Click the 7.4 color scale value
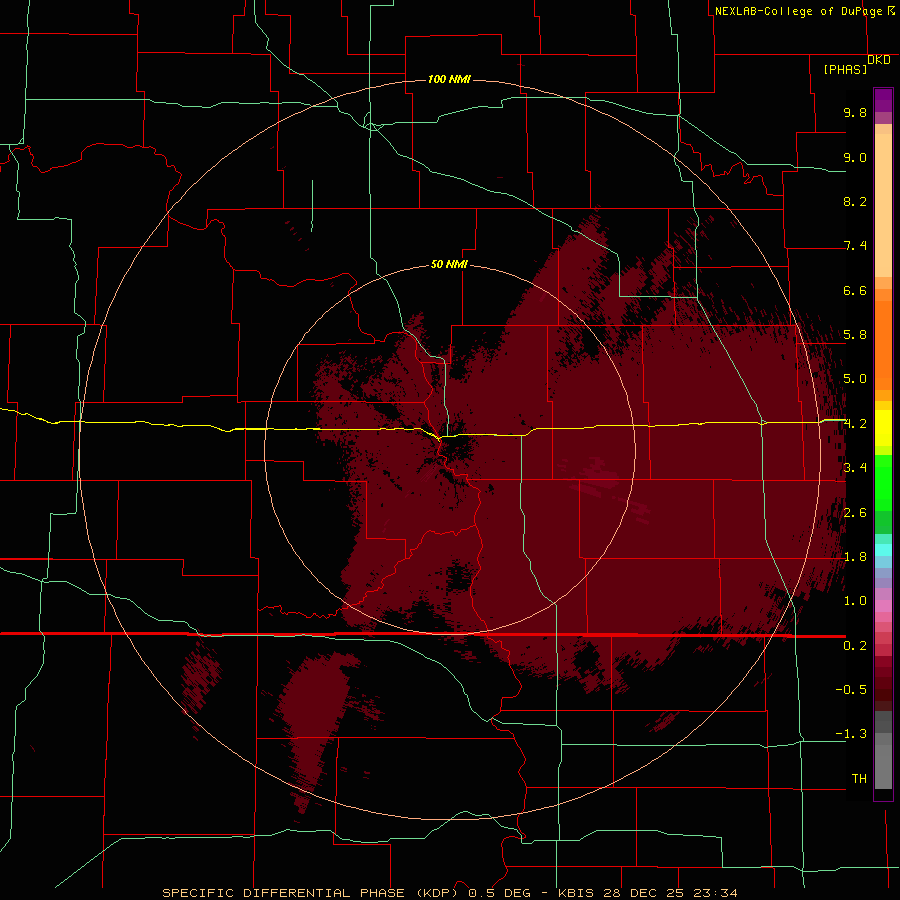Screen dimensions: 900x900 point(855,246)
